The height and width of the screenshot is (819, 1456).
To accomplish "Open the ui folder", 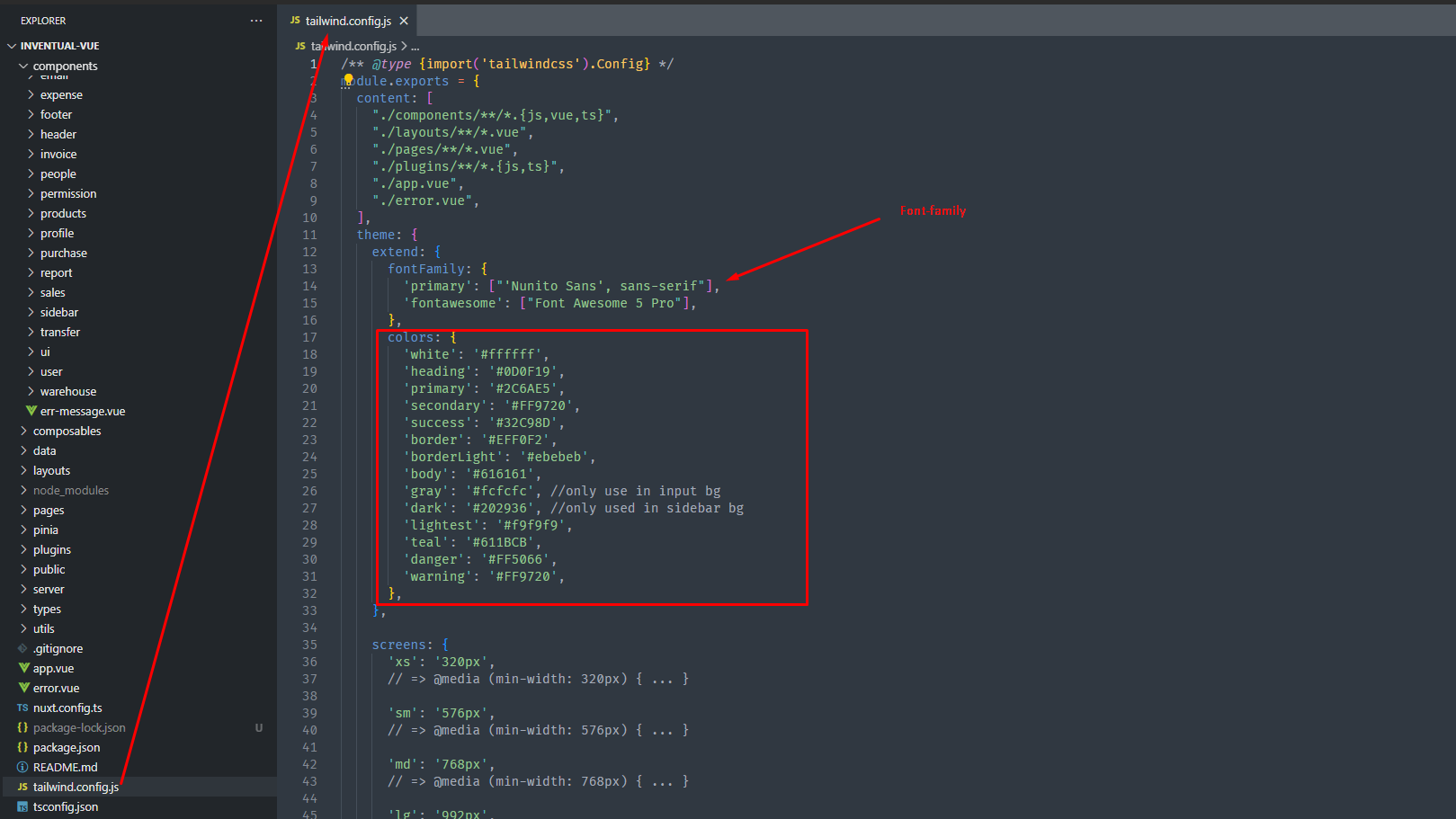I will click(45, 352).
